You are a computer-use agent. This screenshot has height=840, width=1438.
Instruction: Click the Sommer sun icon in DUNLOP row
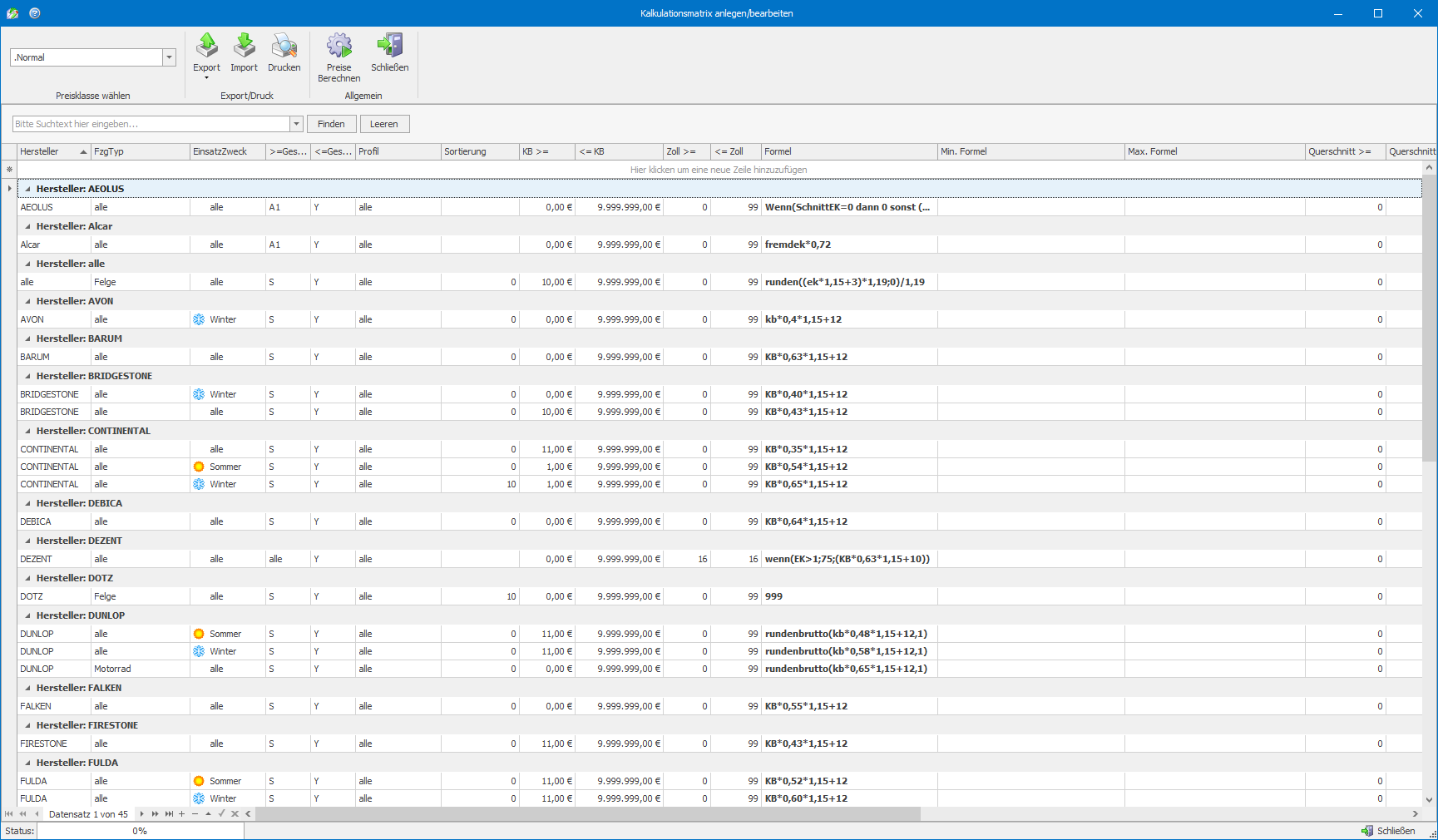tap(199, 634)
